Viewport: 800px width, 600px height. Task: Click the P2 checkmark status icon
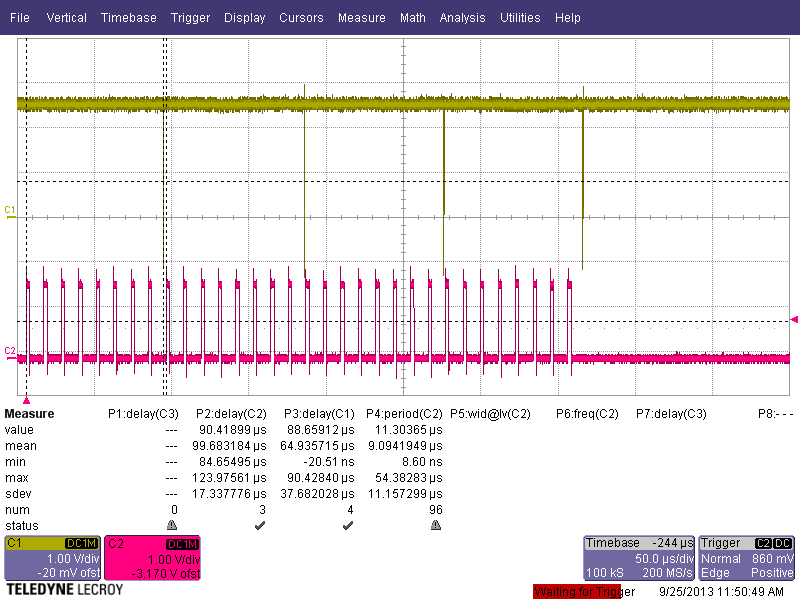pyautogui.click(x=259, y=525)
